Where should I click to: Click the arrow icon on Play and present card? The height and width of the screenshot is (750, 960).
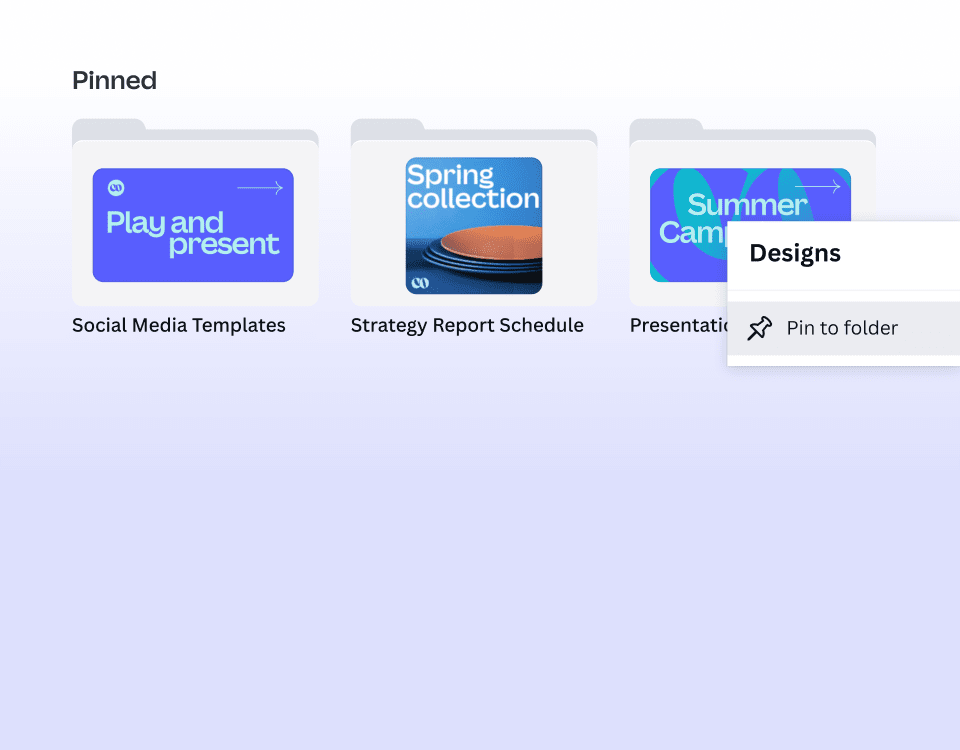pos(260,188)
